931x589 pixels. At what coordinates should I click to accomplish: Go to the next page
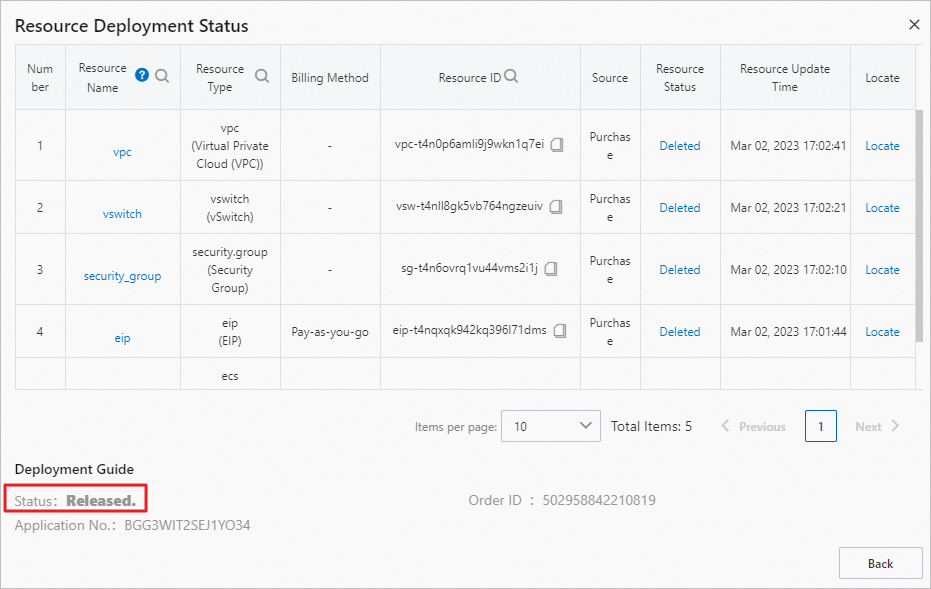pyautogui.click(x=877, y=426)
